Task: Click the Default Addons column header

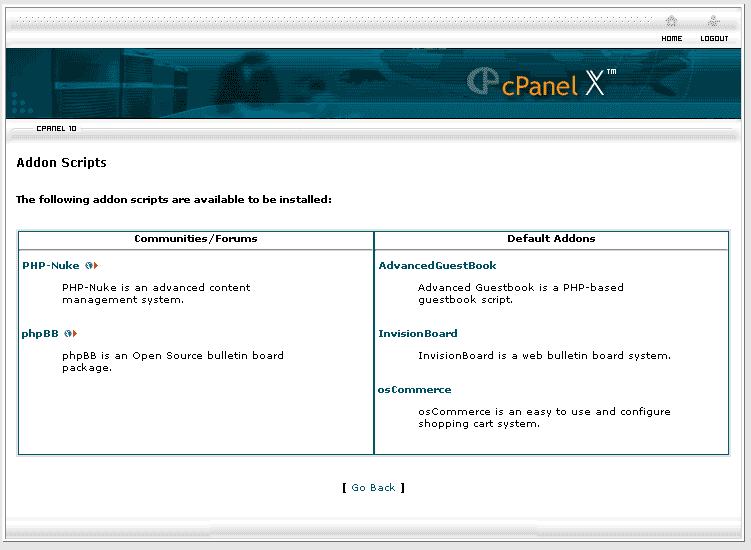Action: (x=551, y=239)
